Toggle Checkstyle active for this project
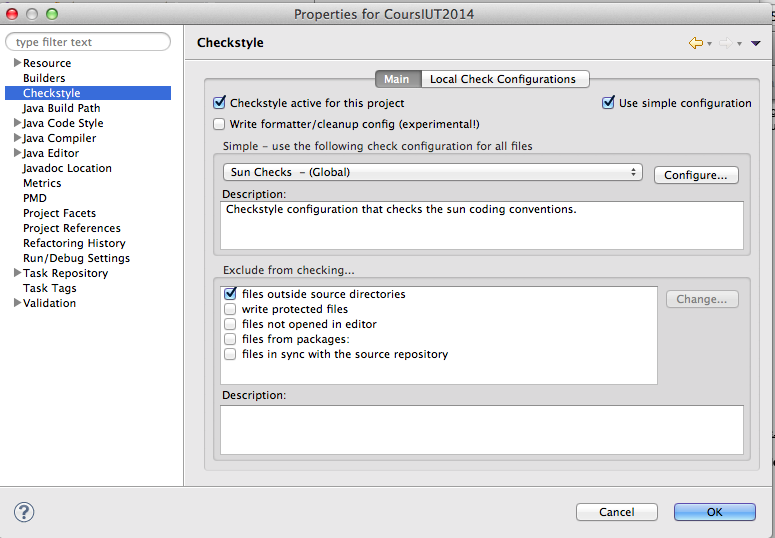Screen dimensions: 775x538 tap(220, 103)
